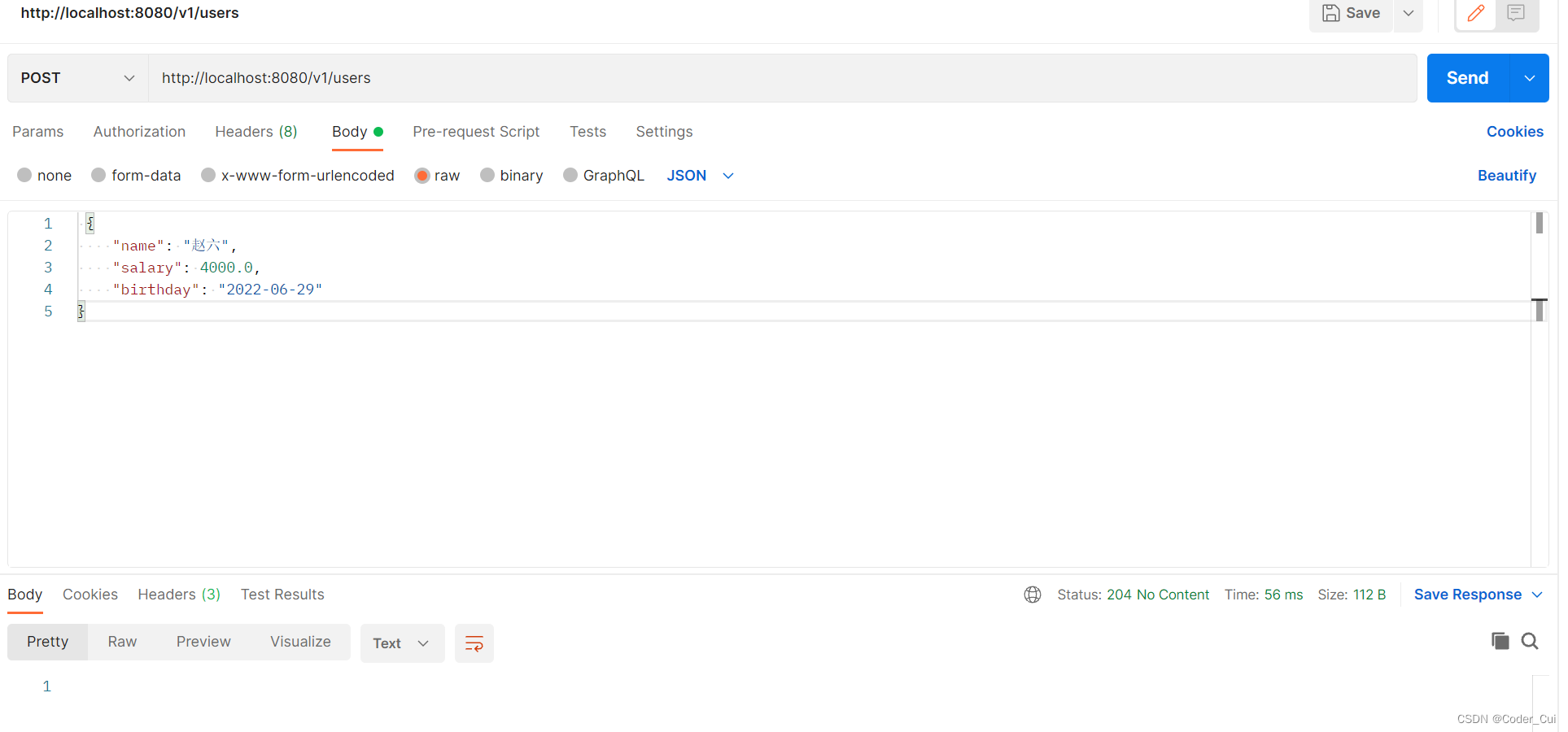Click the "name" line in body editor
Screen dimensions: 1568x732
click(175, 246)
